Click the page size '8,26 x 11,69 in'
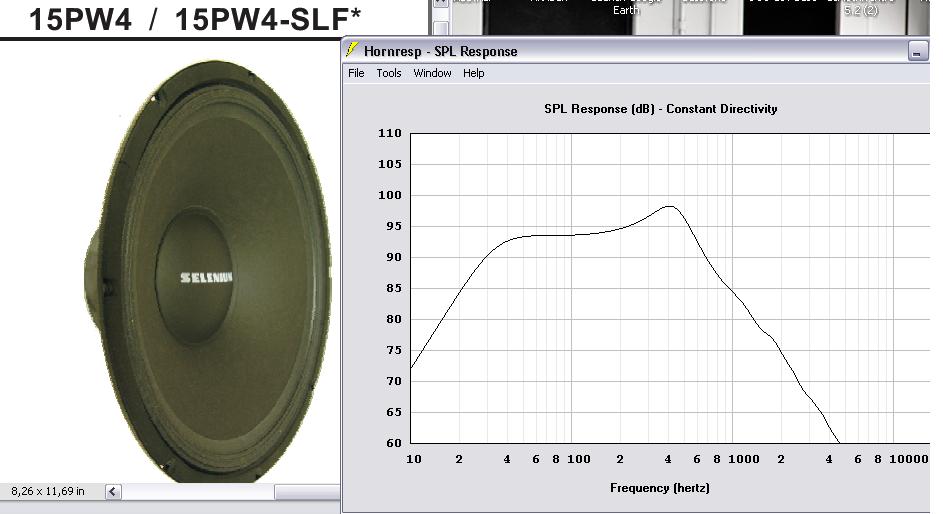The image size is (943, 514). pyautogui.click(x=48, y=491)
